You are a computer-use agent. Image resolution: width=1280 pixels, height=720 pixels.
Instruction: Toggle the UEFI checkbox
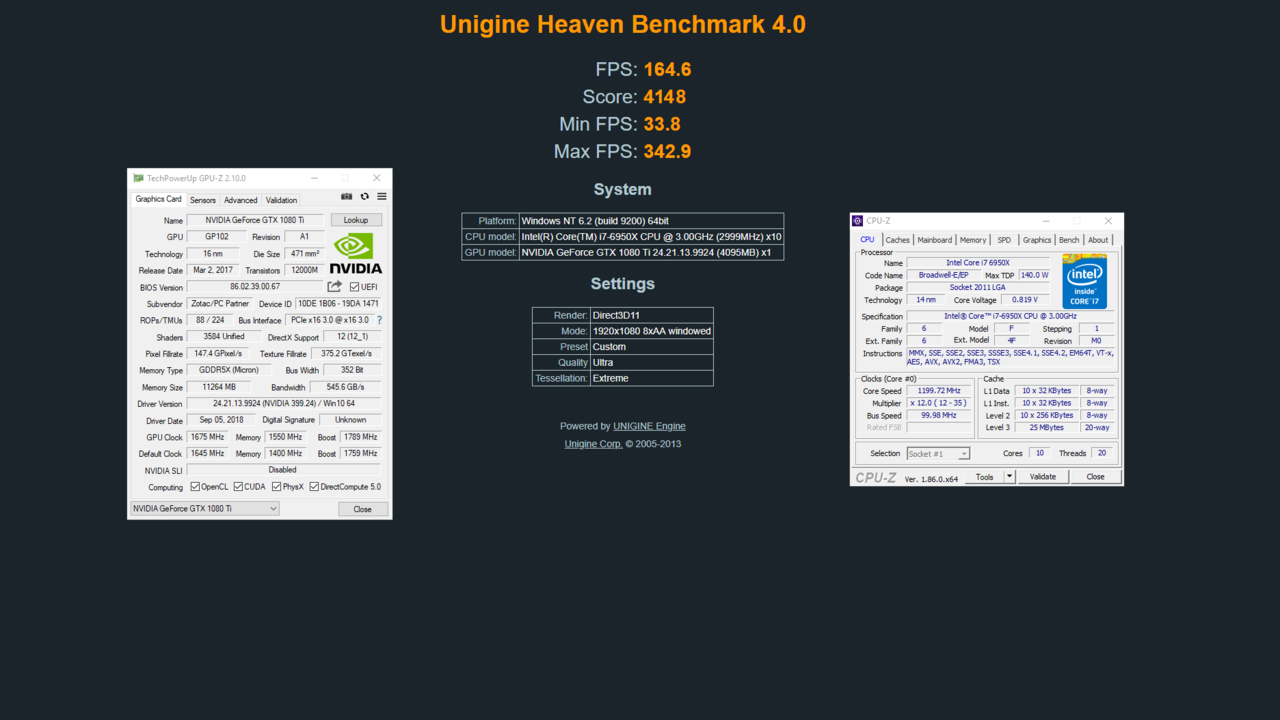click(x=355, y=287)
